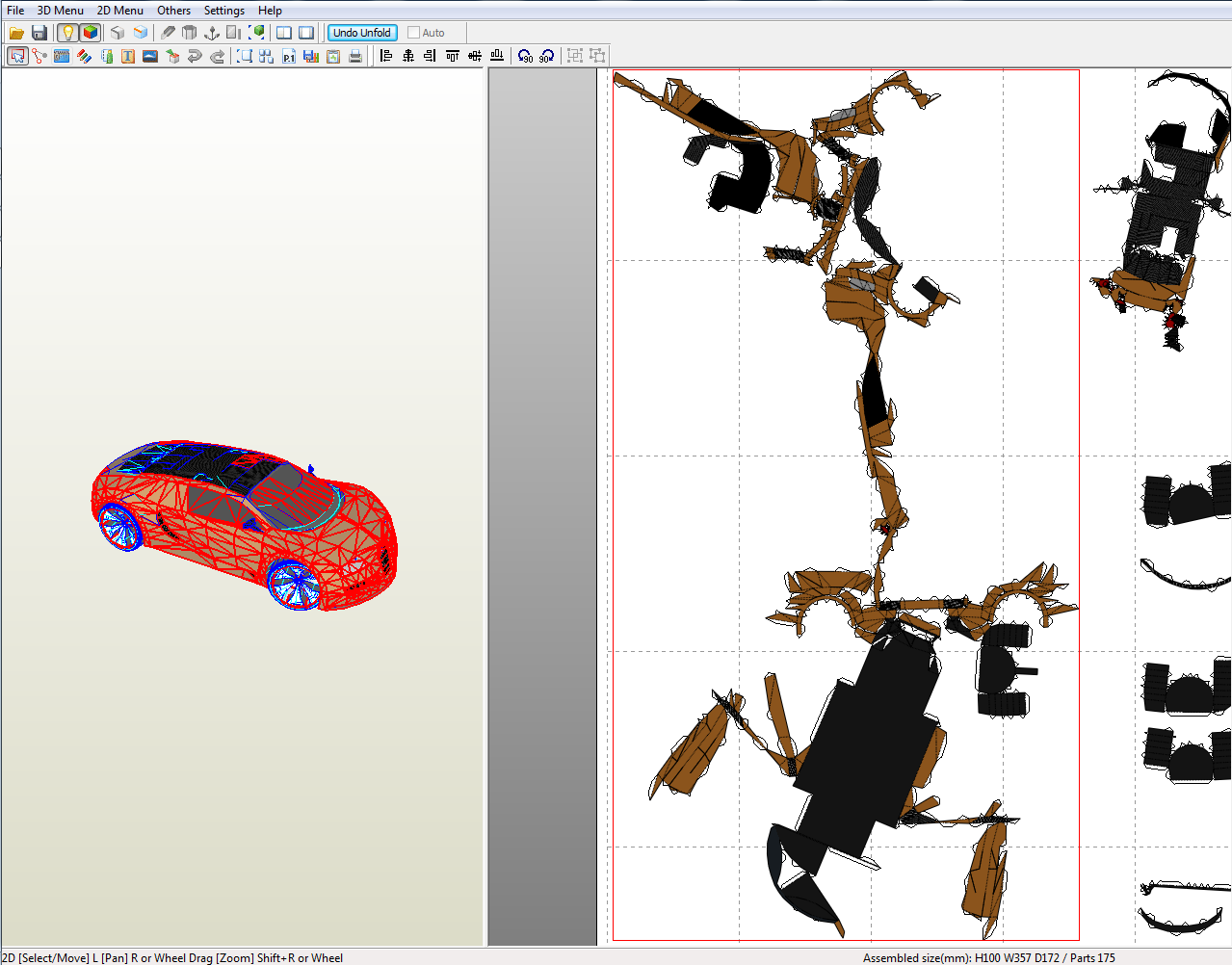Viewport: 1232px width, 965px height.
Task: Enable the Auto checkbox
Action: tap(413, 32)
